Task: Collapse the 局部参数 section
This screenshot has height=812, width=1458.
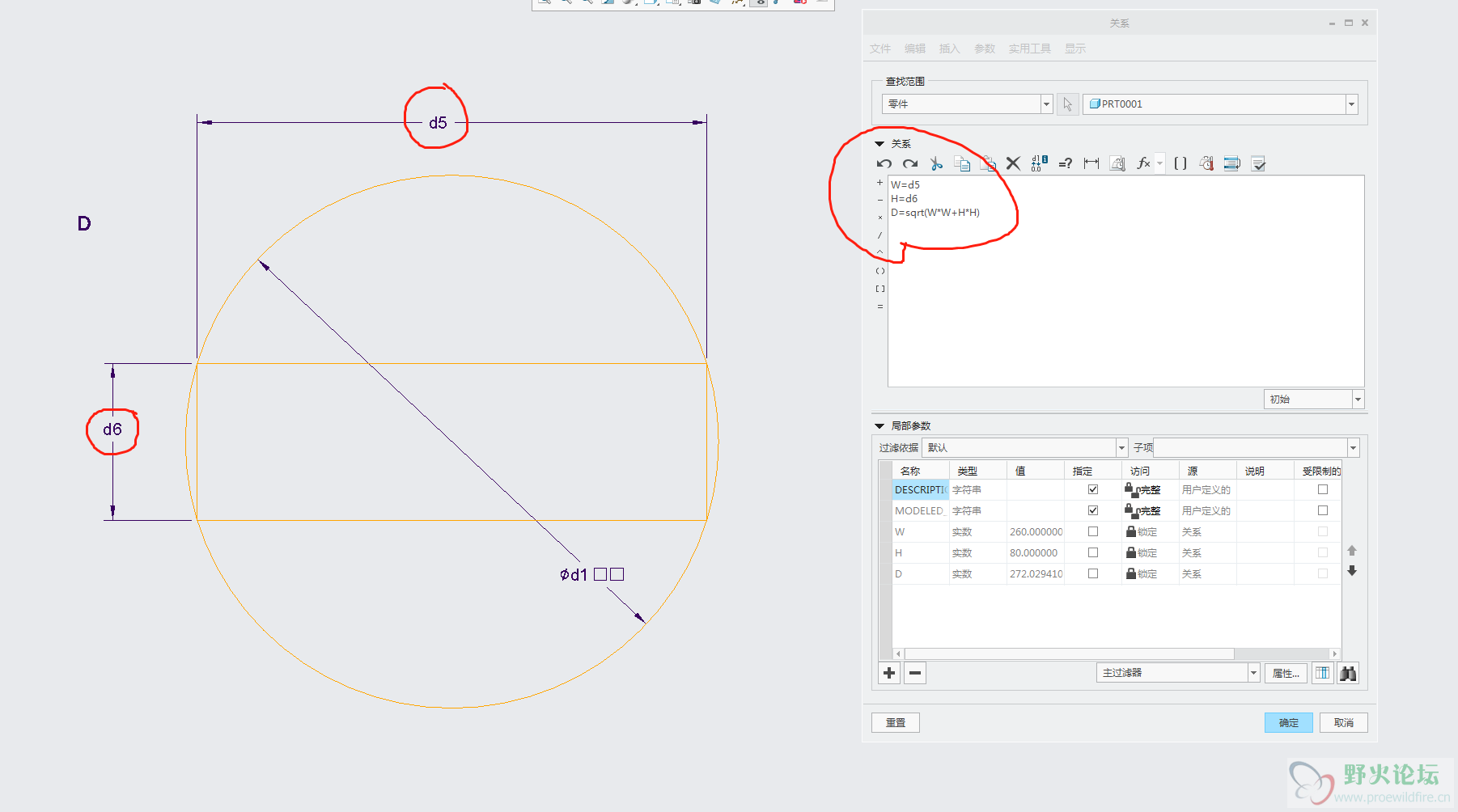Action: point(879,426)
